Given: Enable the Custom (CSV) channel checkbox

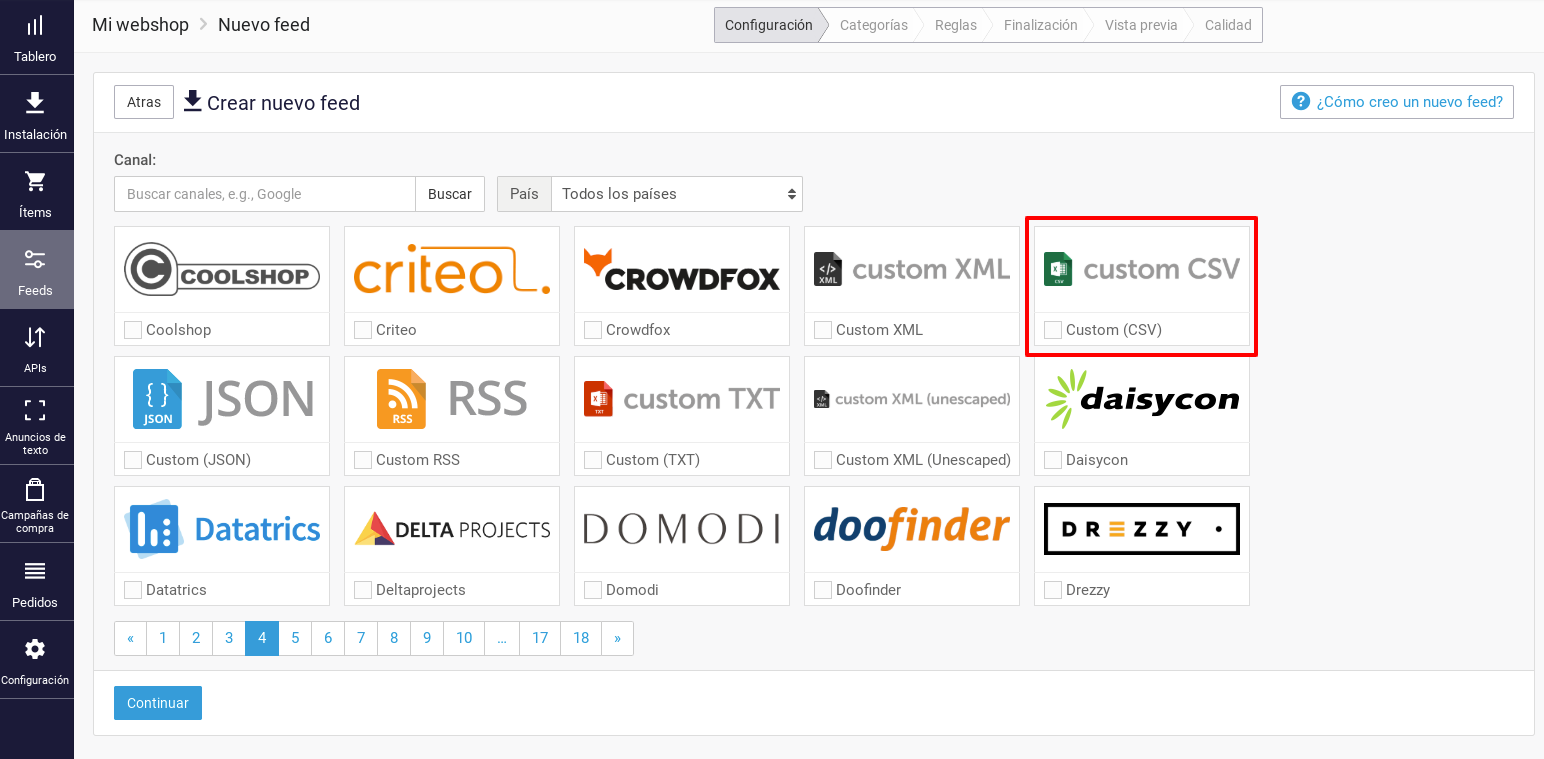Looking at the screenshot, I should 1052,329.
